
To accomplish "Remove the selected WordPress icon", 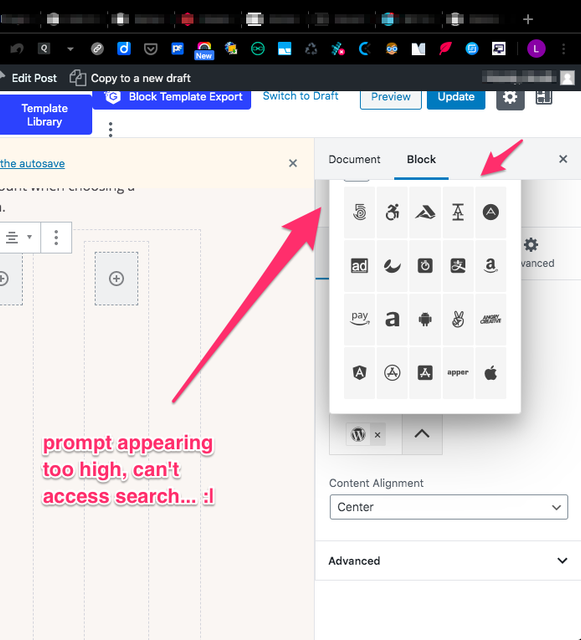I will [x=378, y=435].
